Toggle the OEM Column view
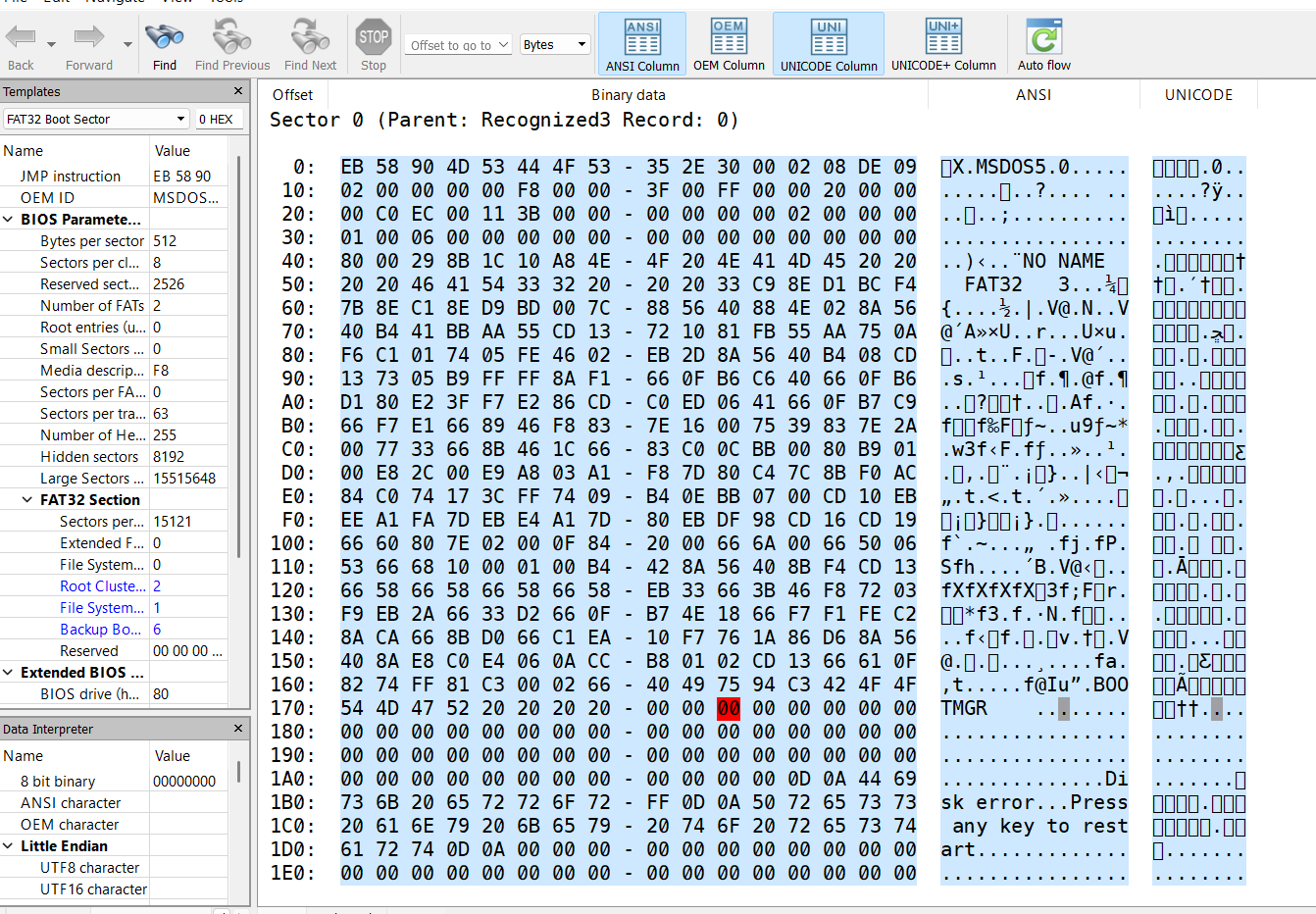1316x914 pixels. click(x=729, y=44)
